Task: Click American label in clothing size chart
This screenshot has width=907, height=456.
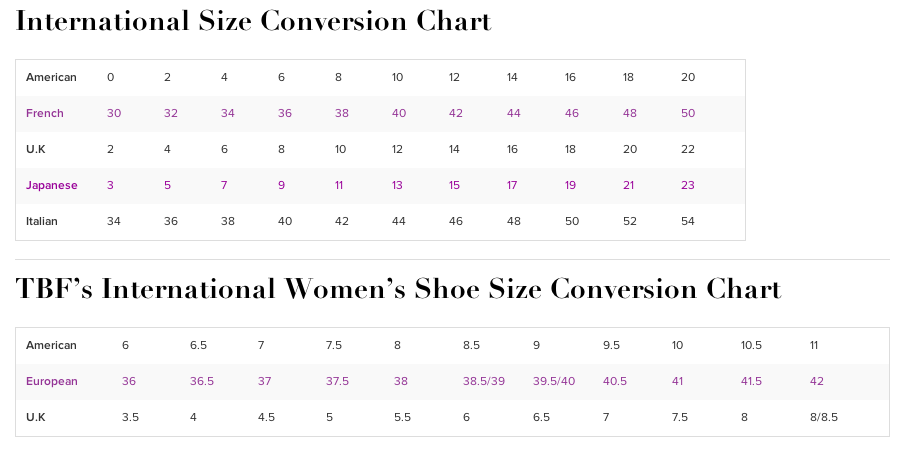Action: point(51,78)
